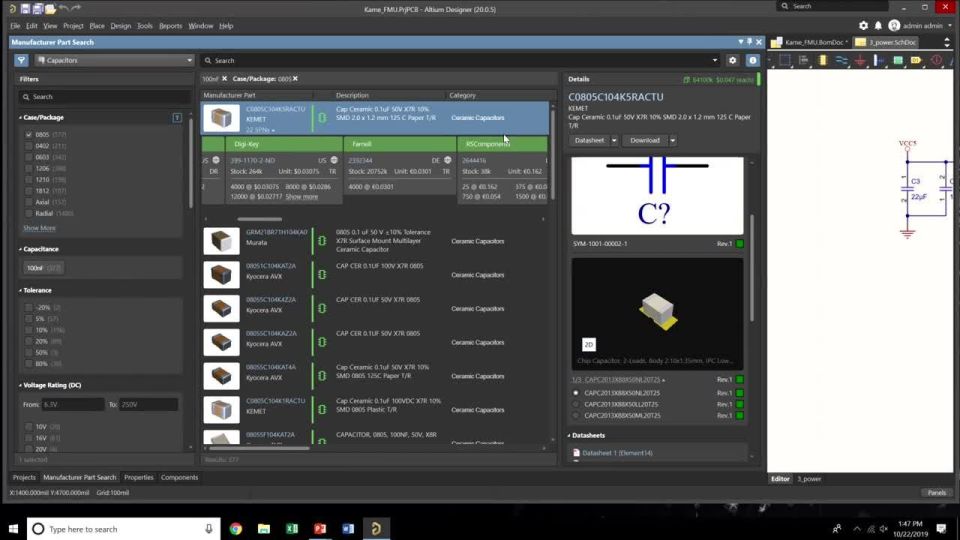Open the search history dropdown arrow
The height and width of the screenshot is (540, 960).
point(714,61)
